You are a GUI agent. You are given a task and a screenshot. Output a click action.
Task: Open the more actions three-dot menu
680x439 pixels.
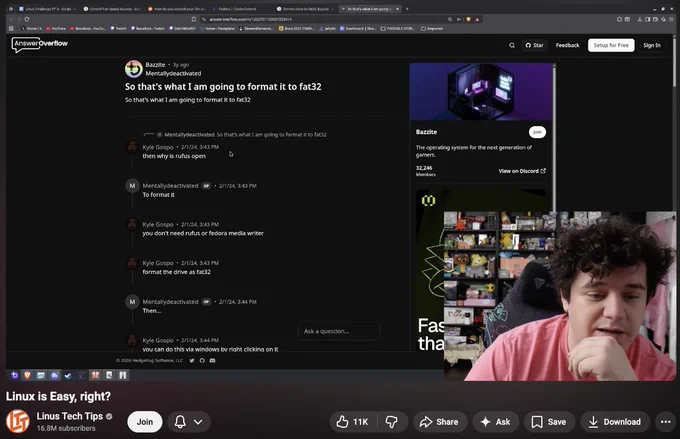pos(666,422)
